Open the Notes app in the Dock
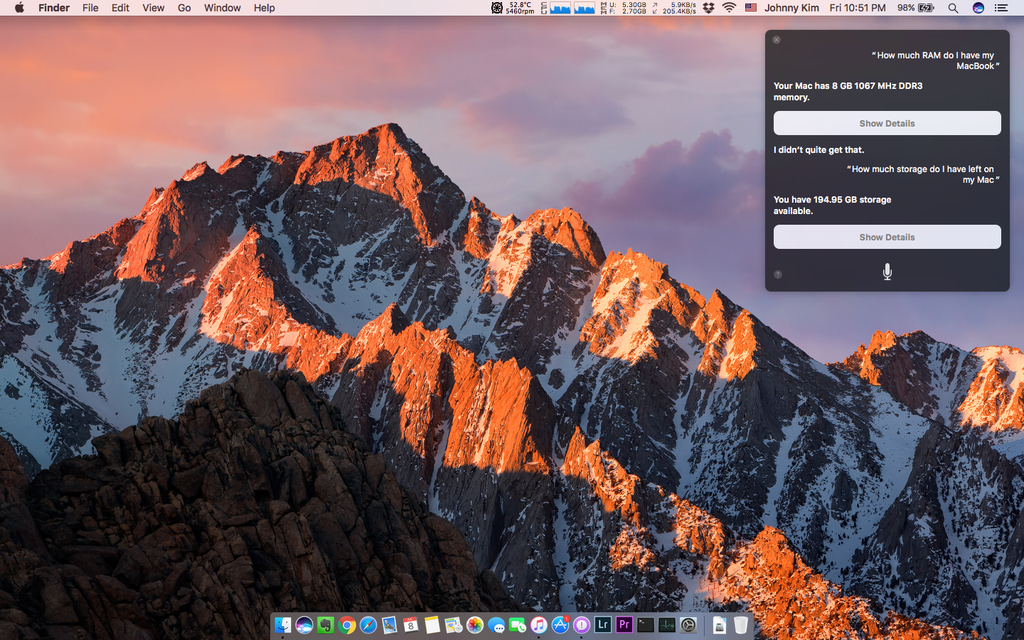1024x640 pixels. (432, 625)
